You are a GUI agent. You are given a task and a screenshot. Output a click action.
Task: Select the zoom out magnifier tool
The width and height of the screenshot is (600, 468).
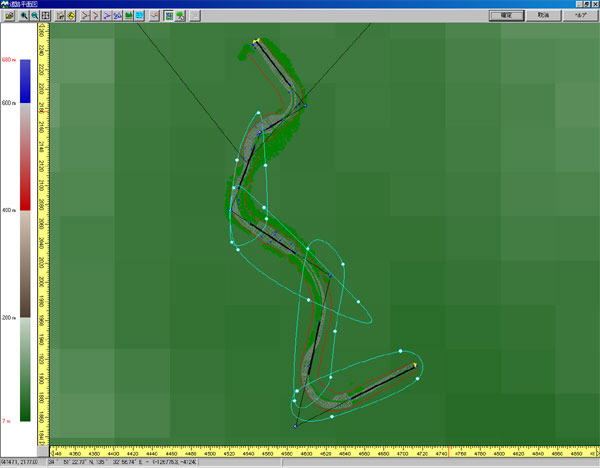pyautogui.click(x=34, y=16)
